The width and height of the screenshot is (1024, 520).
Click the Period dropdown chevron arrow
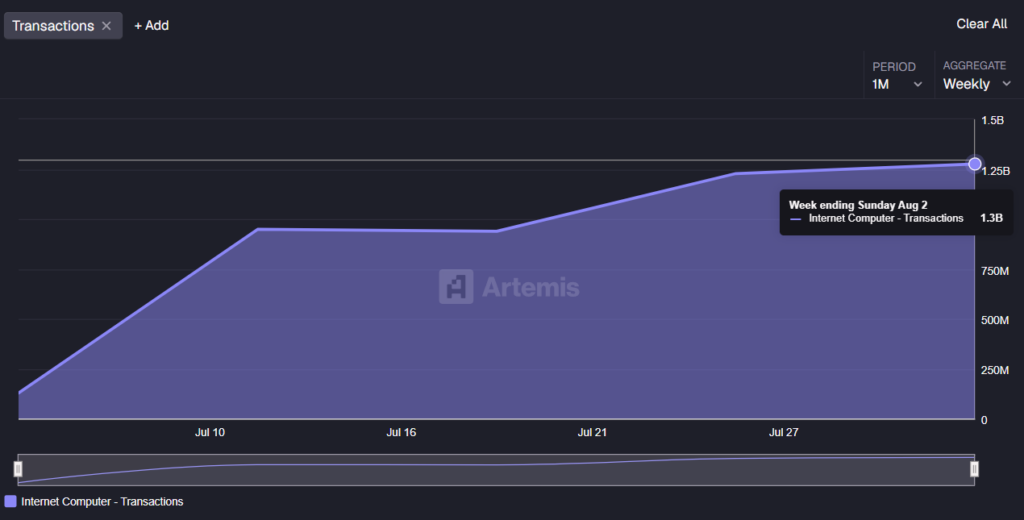pos(918,84)
